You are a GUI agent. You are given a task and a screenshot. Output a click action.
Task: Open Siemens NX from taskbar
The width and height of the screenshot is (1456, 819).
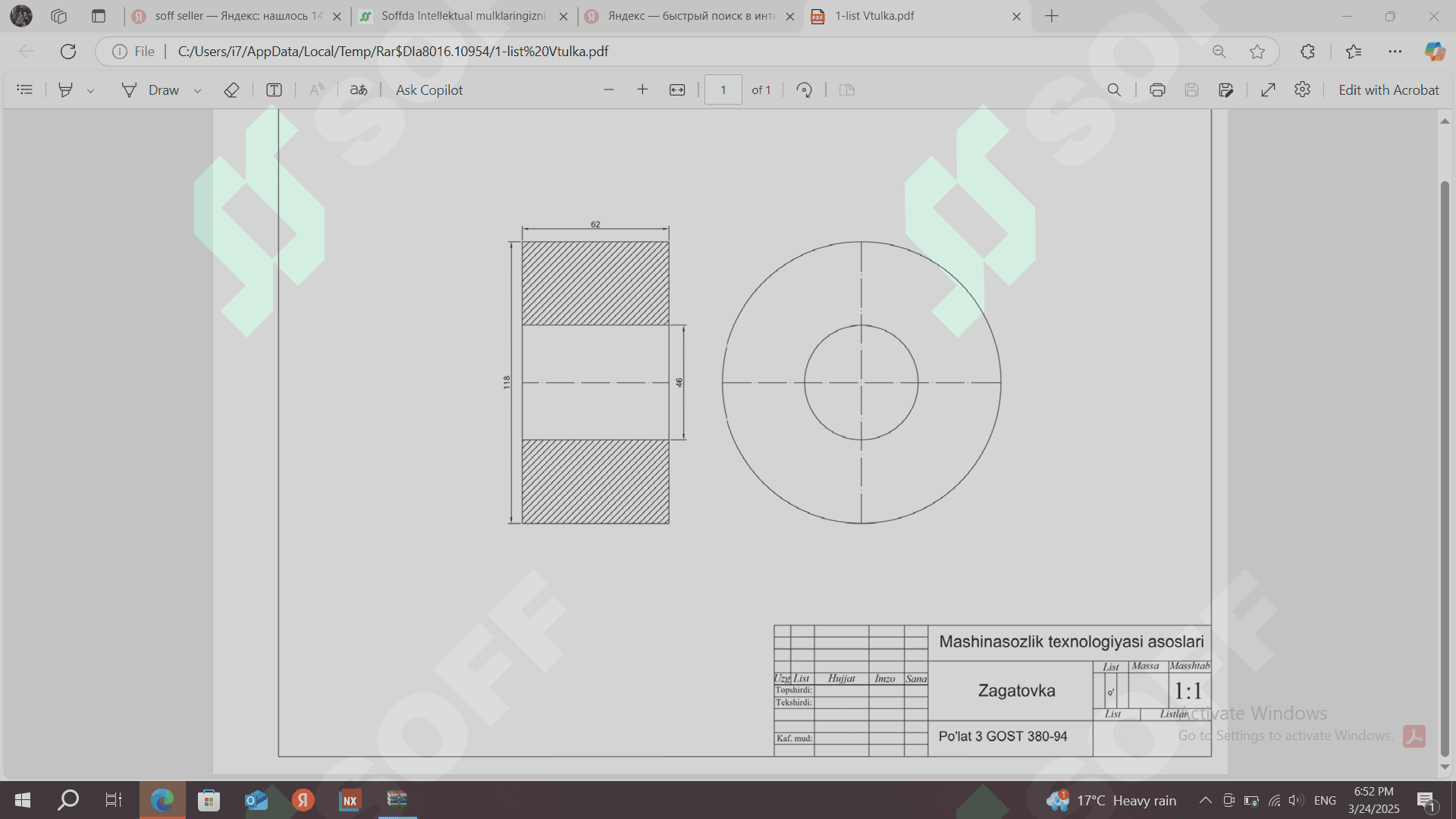(350, 800)
